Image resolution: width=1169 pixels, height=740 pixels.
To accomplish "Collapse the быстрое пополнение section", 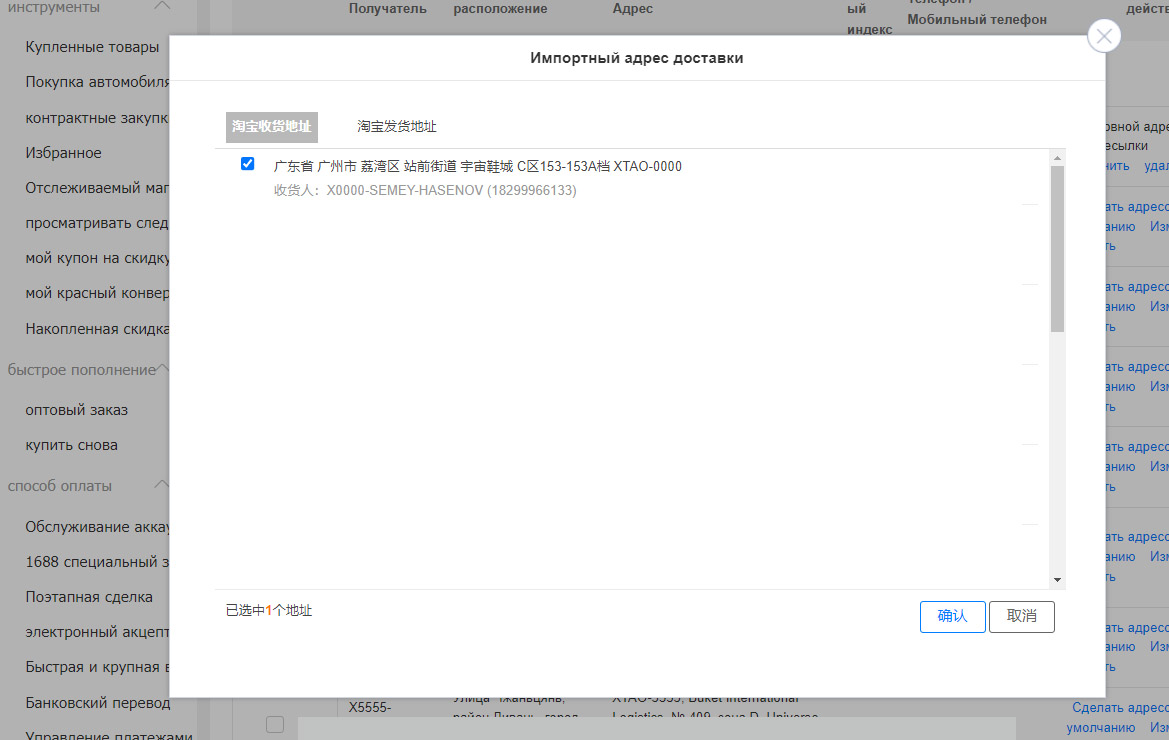I will coord(163,369).
